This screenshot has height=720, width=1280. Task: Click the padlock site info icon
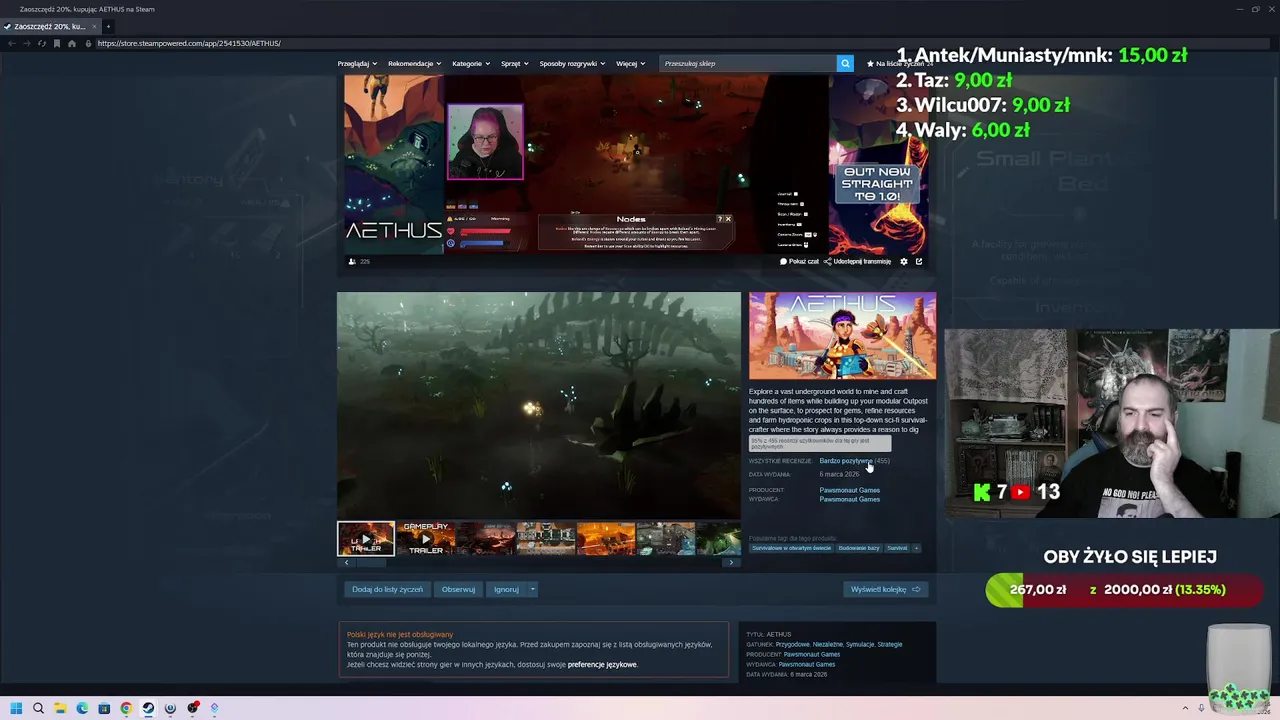(x=88, y=43)
